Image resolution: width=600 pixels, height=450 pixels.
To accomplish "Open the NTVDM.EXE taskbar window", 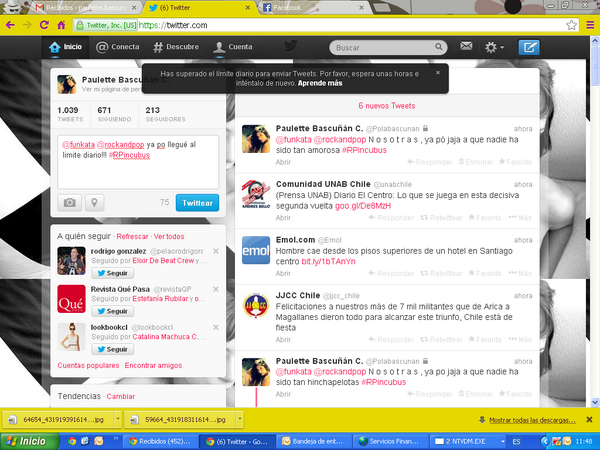I will 467,441.
